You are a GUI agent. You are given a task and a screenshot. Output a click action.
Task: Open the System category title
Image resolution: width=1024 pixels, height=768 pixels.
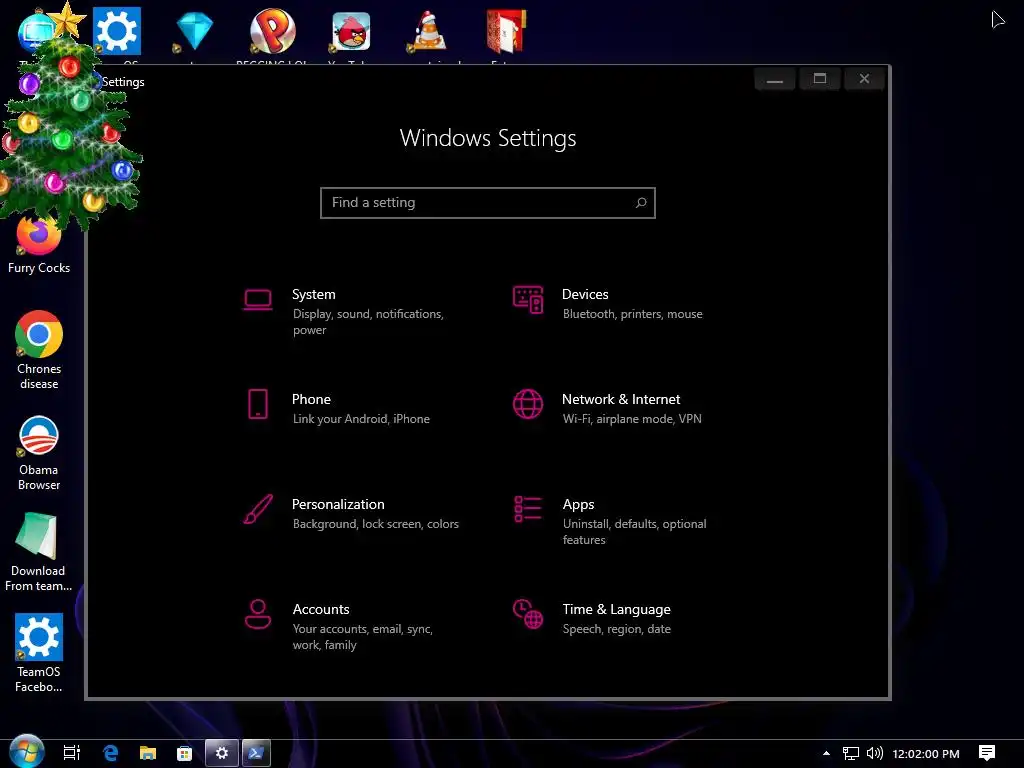click(x=313, y=295)
